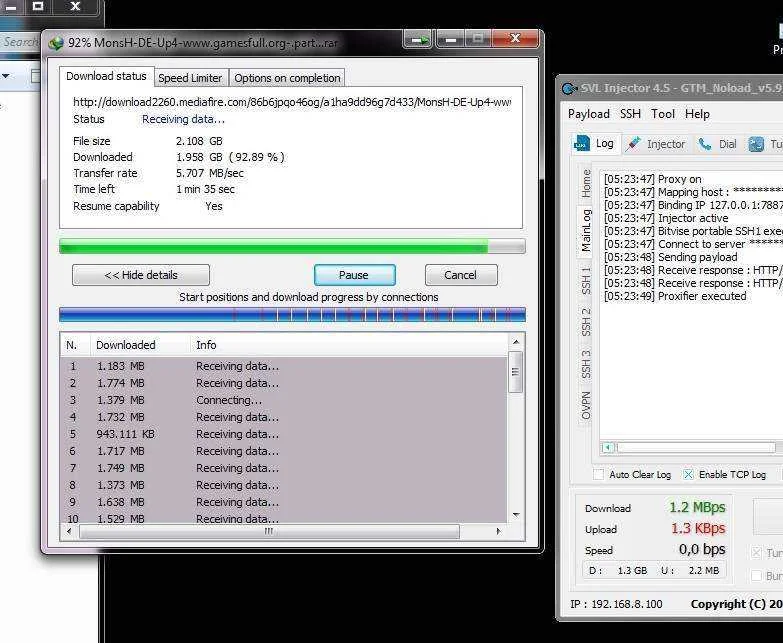The image size is (783, 643).
Task: Open the Help menu in SVL Injector
Action: point(697,114)
